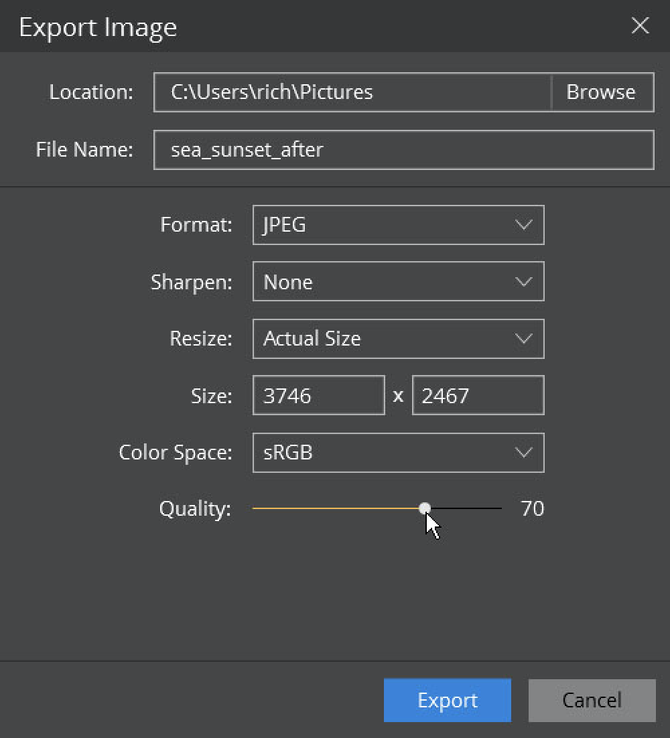Click the Sharpen dropdown chevron arrow

click(x=523, y=282)
